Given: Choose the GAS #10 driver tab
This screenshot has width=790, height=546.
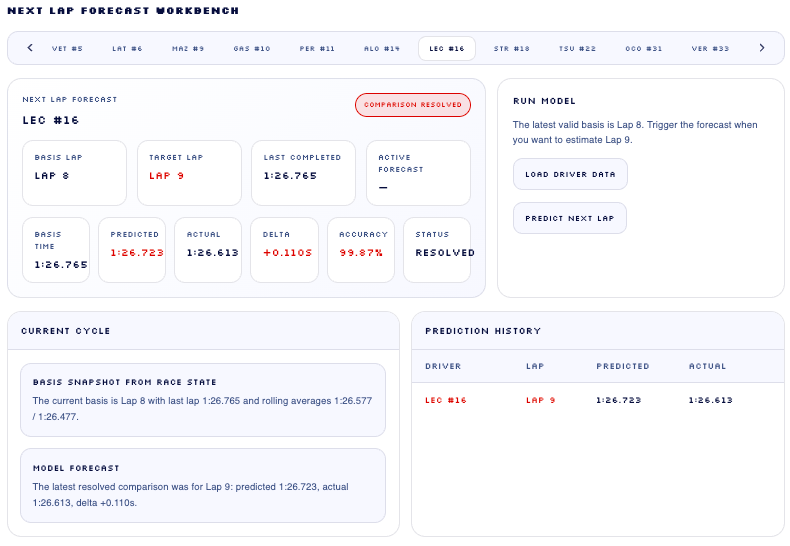Looking at the screenshot, I should (x=252, y=48).
